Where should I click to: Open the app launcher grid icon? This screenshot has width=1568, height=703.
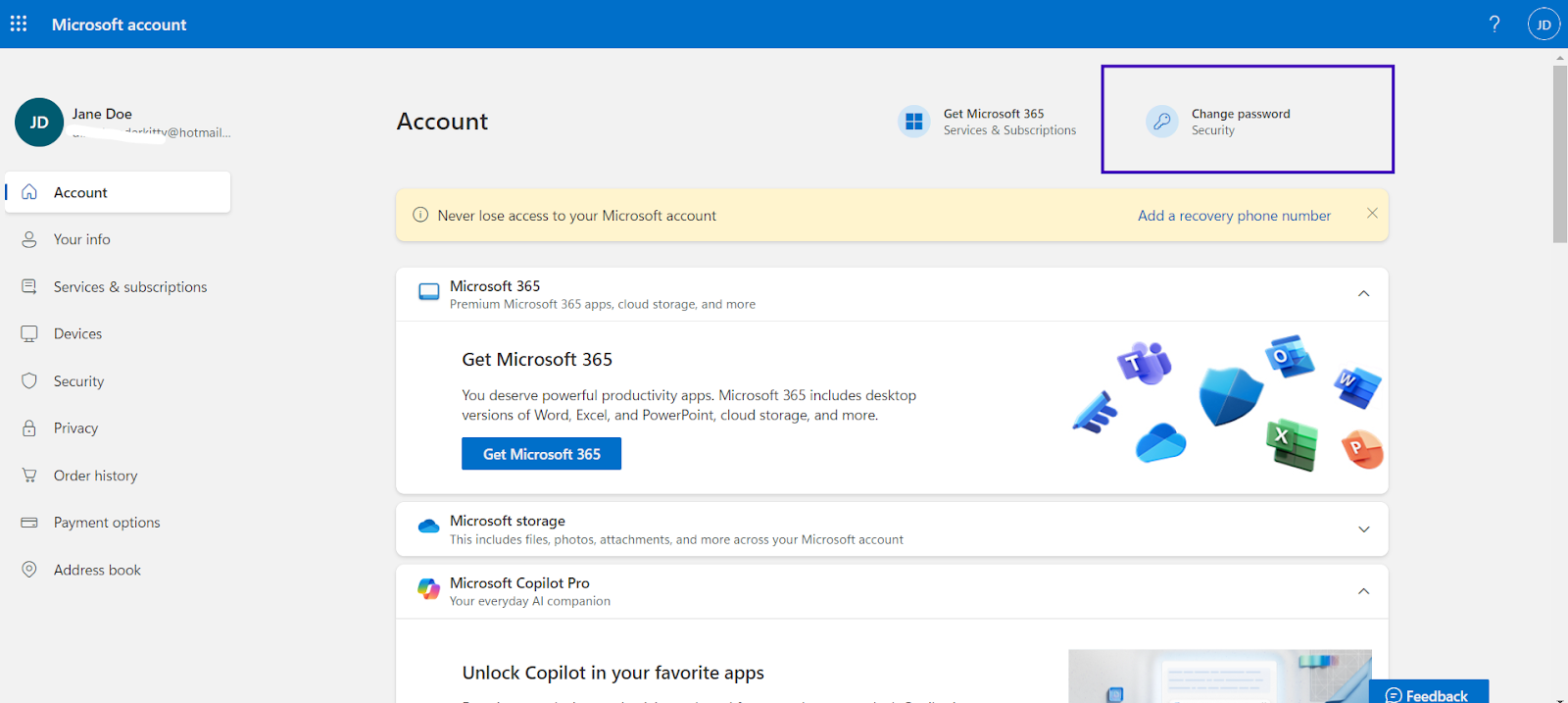pyautogui.click(x=19, y=24)
